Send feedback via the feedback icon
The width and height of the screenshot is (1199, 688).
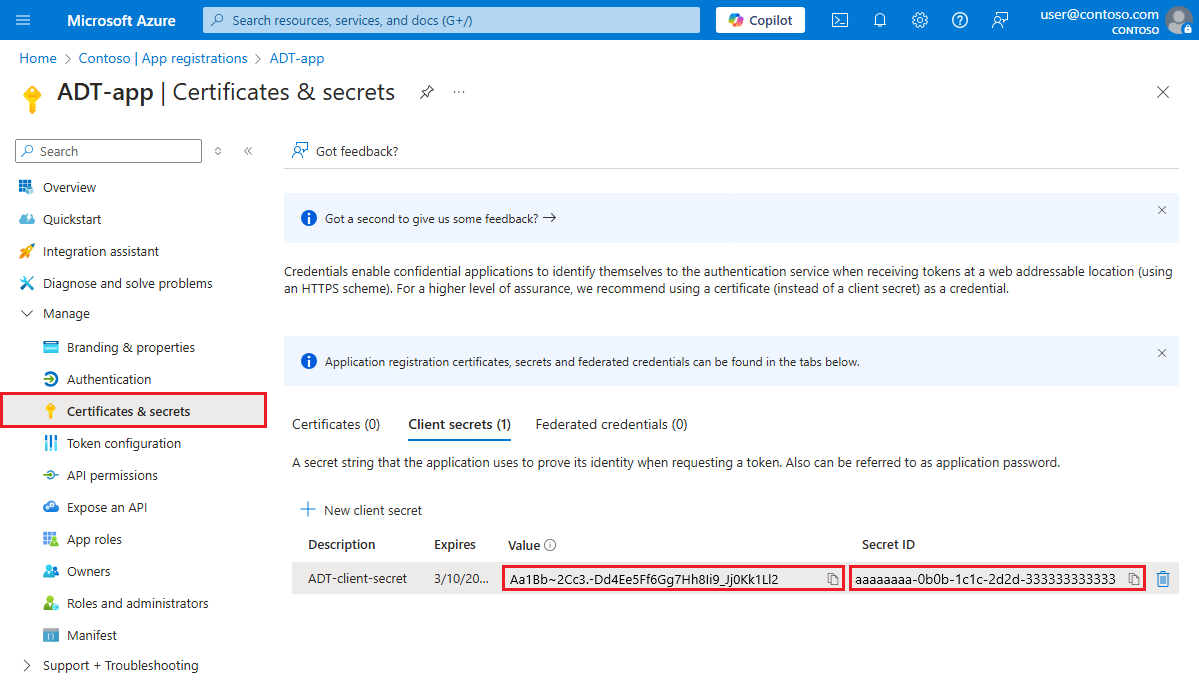click(x=999, y=19)
